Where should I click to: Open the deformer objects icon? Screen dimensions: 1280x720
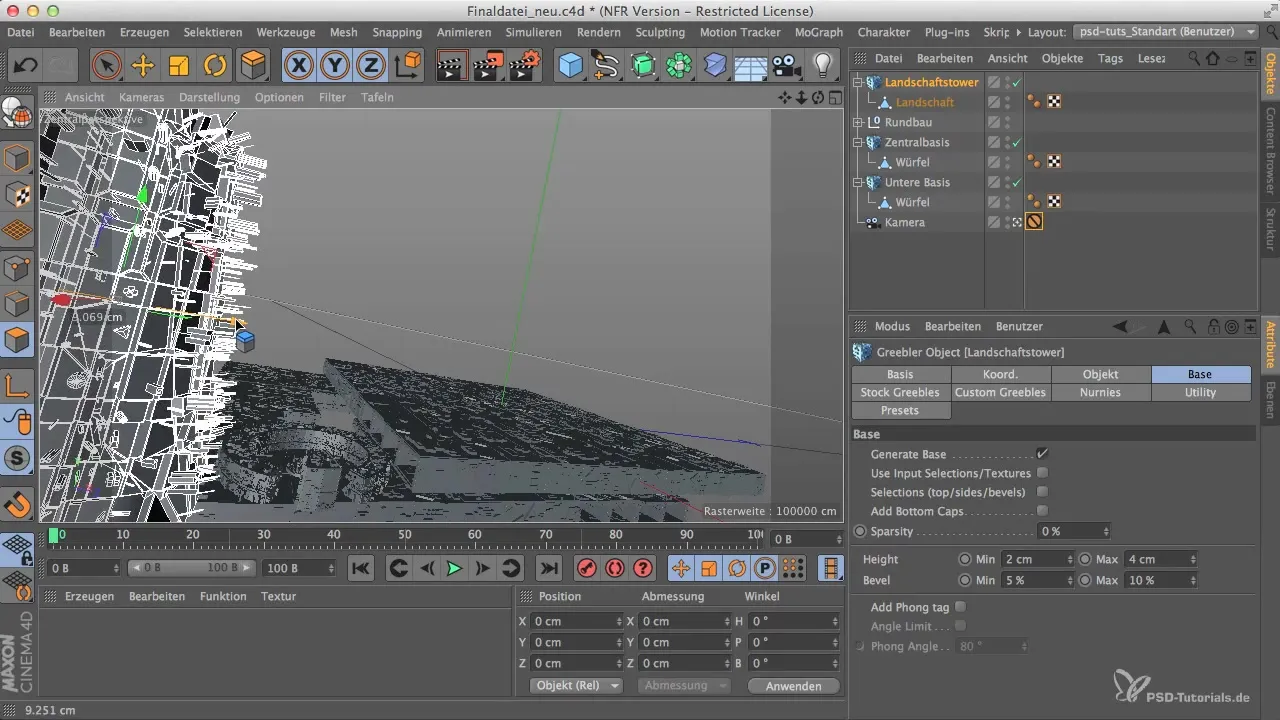coord(715,66)
